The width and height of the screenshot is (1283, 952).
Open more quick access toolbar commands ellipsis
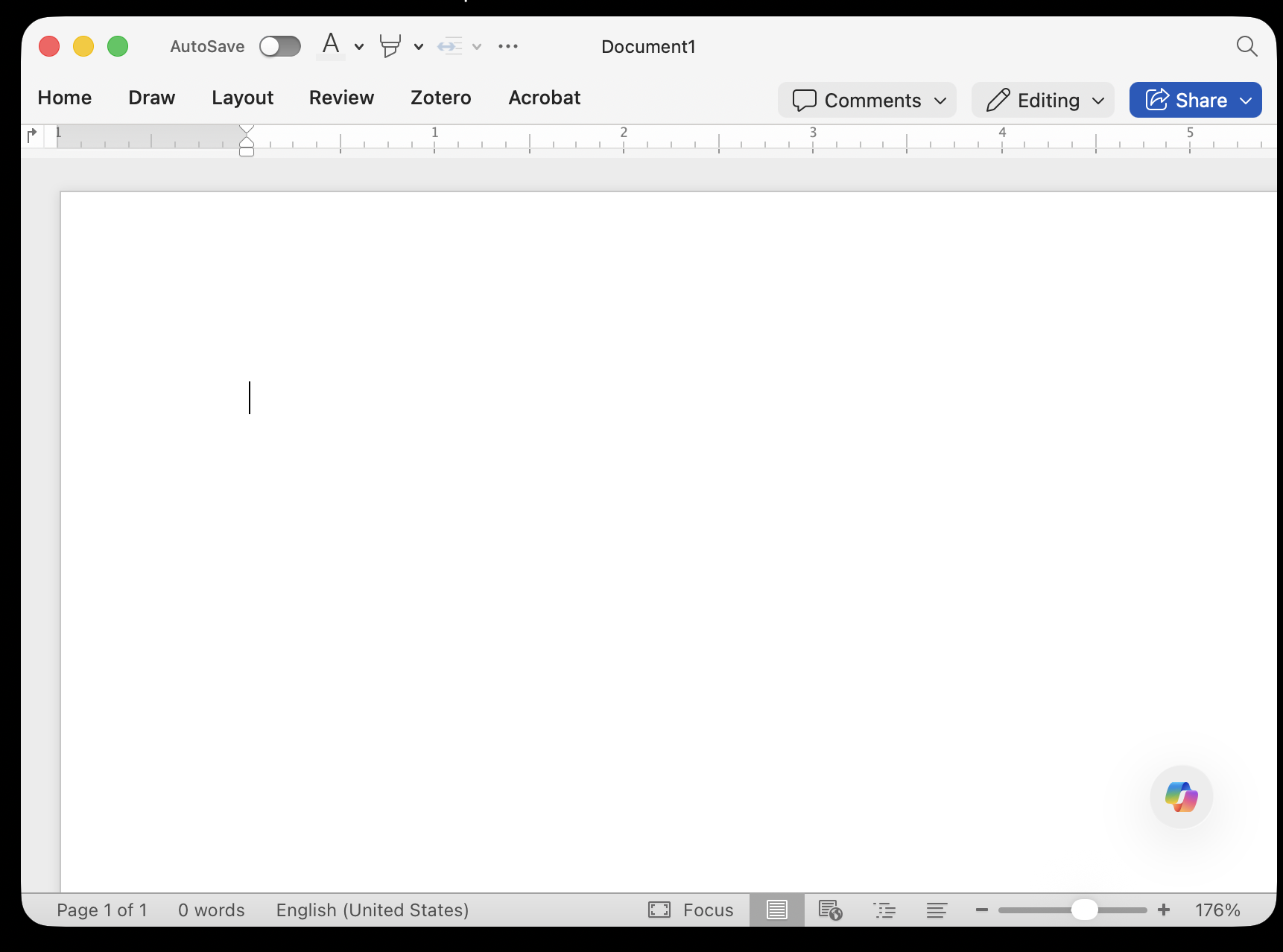tap(508, 46)
